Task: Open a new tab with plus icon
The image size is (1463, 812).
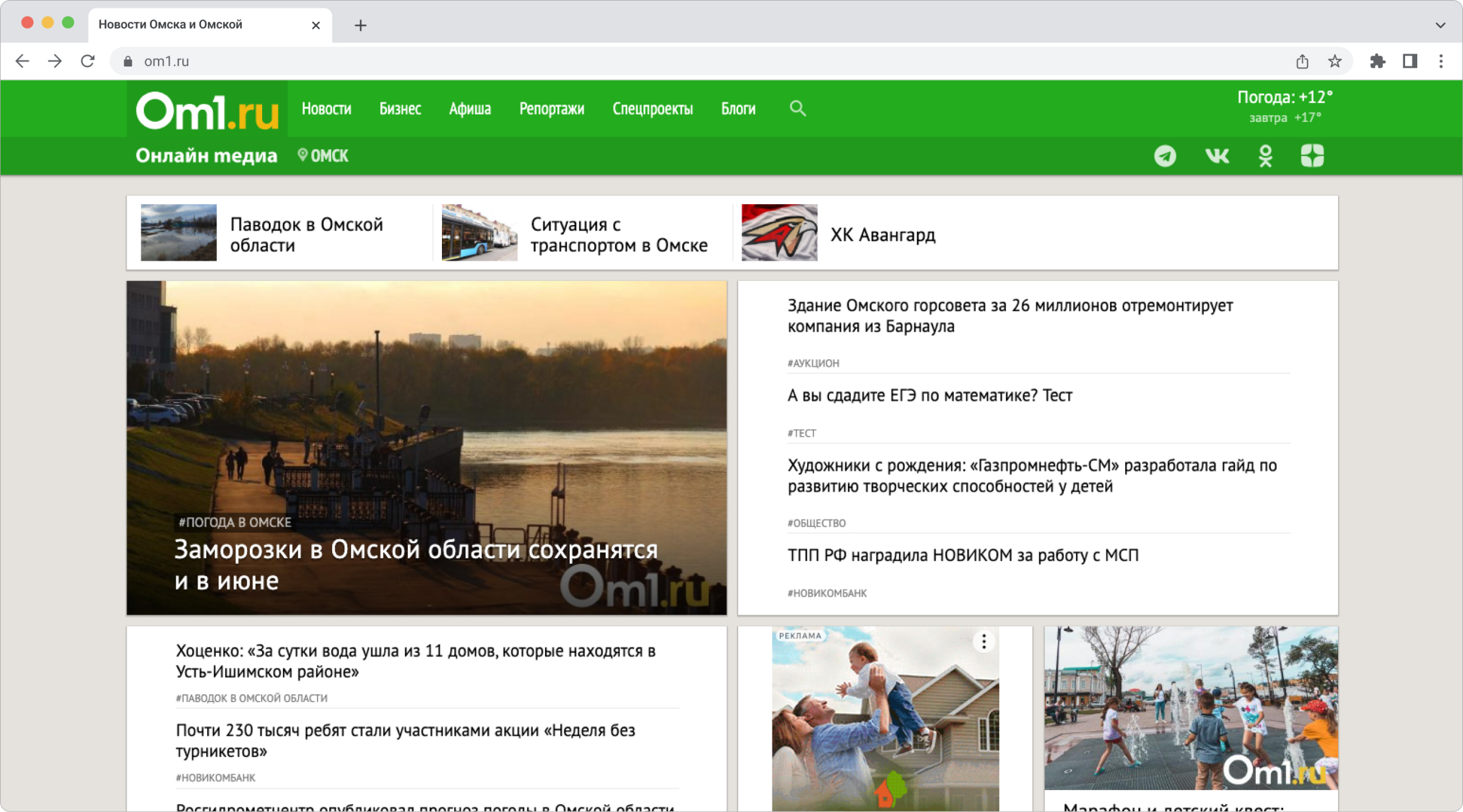Action: tap(360, 25)
